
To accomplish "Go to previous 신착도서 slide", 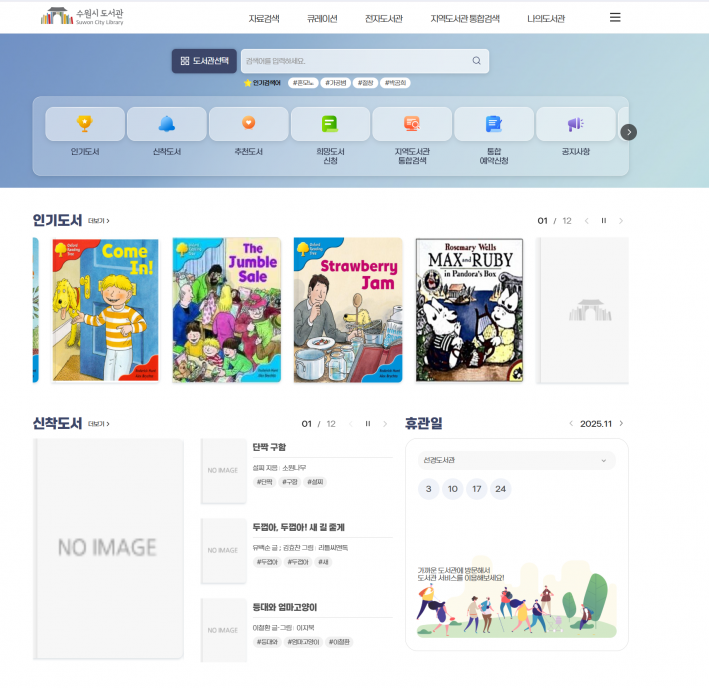I will [350, 424].
